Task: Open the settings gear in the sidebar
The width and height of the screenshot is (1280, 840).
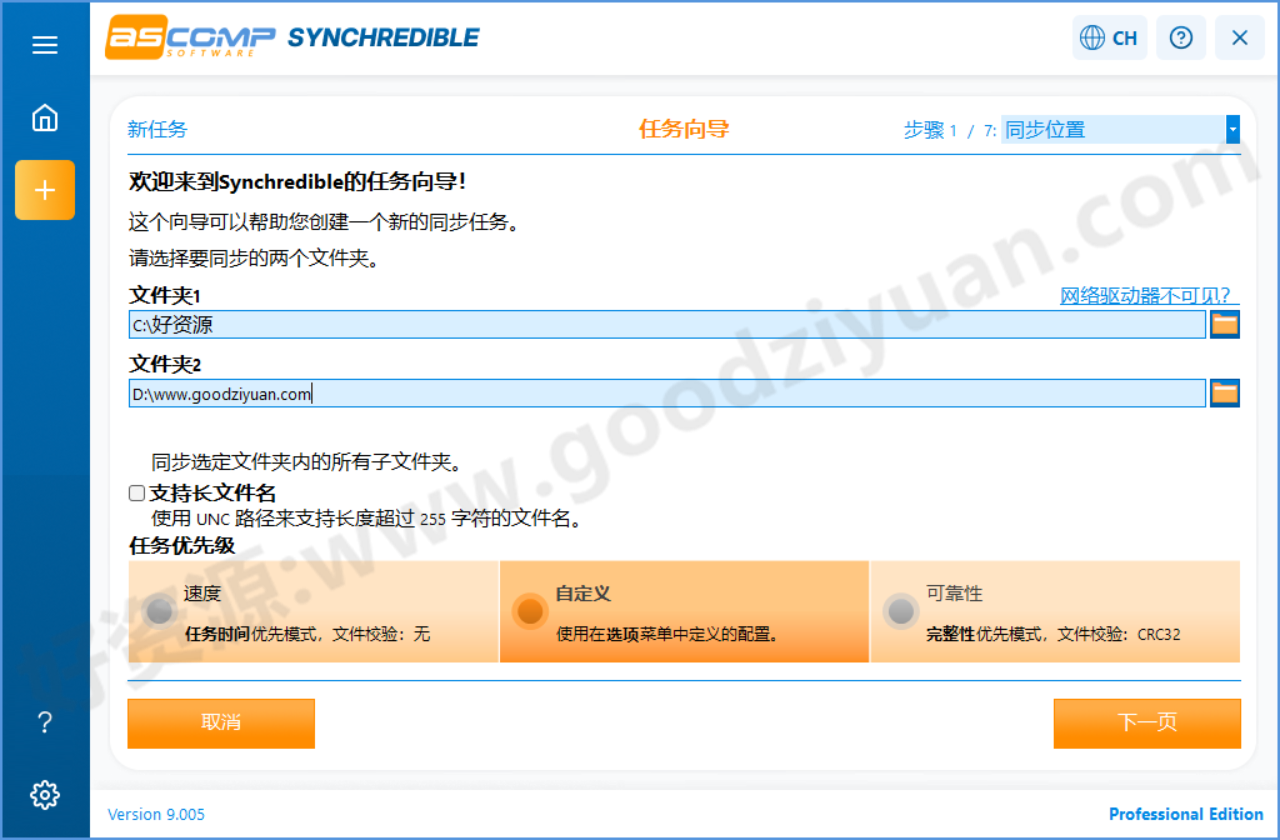Action: coord(44,794)
